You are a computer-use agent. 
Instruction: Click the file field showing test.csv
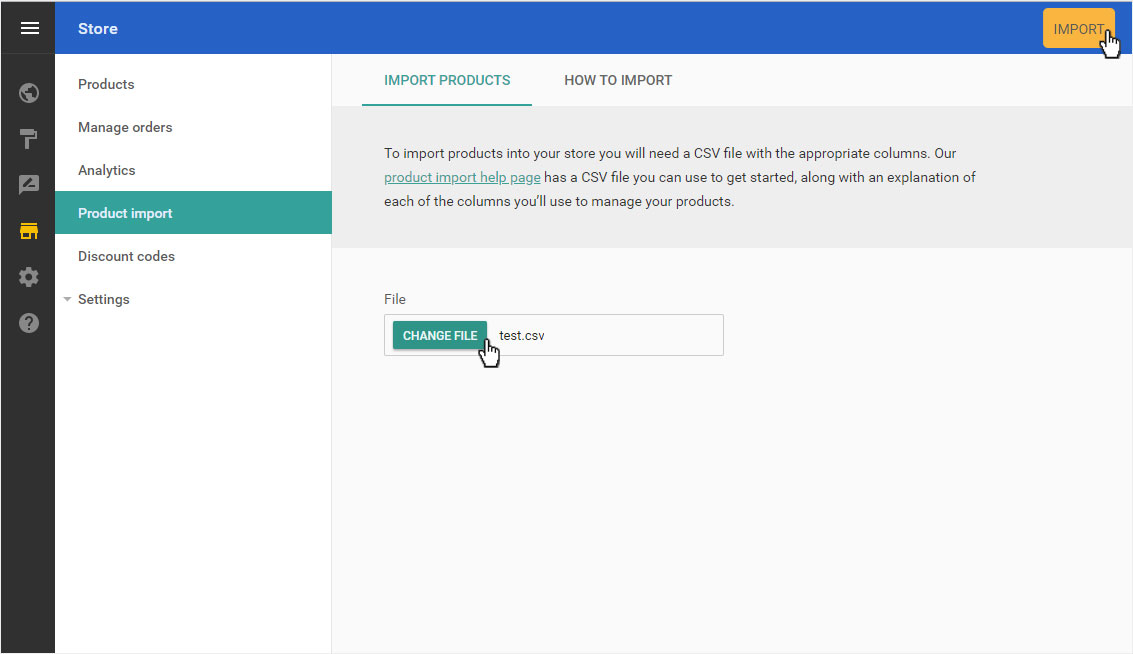click(553, 335)
